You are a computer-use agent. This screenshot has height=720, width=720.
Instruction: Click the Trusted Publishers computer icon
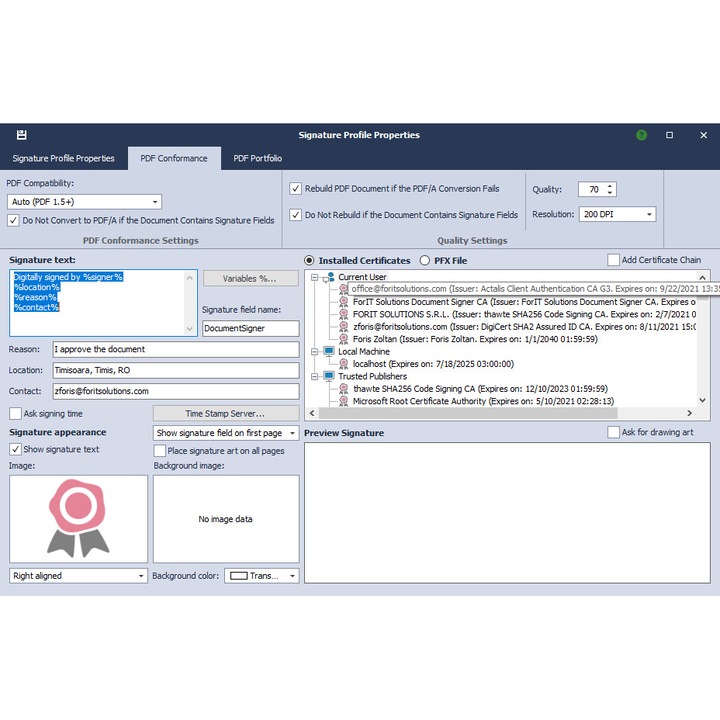point(330,377)
